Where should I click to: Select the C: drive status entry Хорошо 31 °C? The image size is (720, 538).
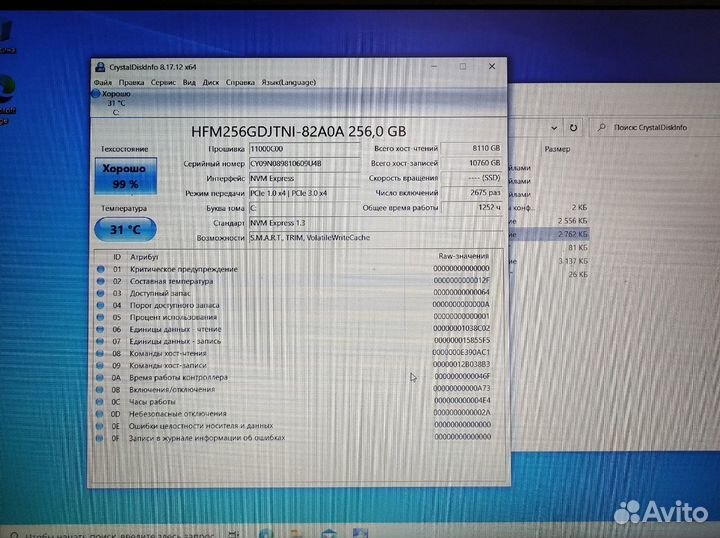point(112,103)
